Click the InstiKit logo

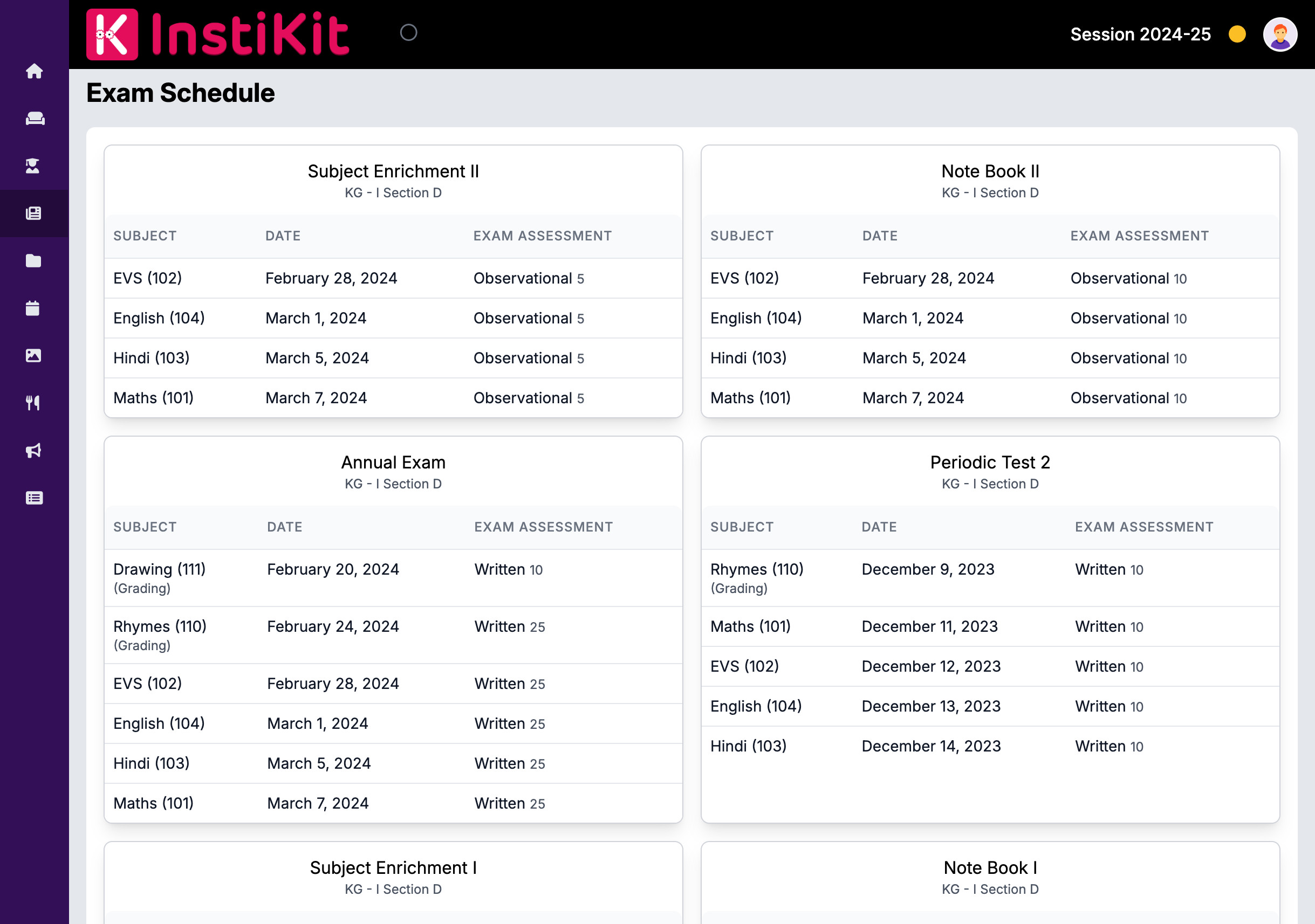[x=218, y=35]
